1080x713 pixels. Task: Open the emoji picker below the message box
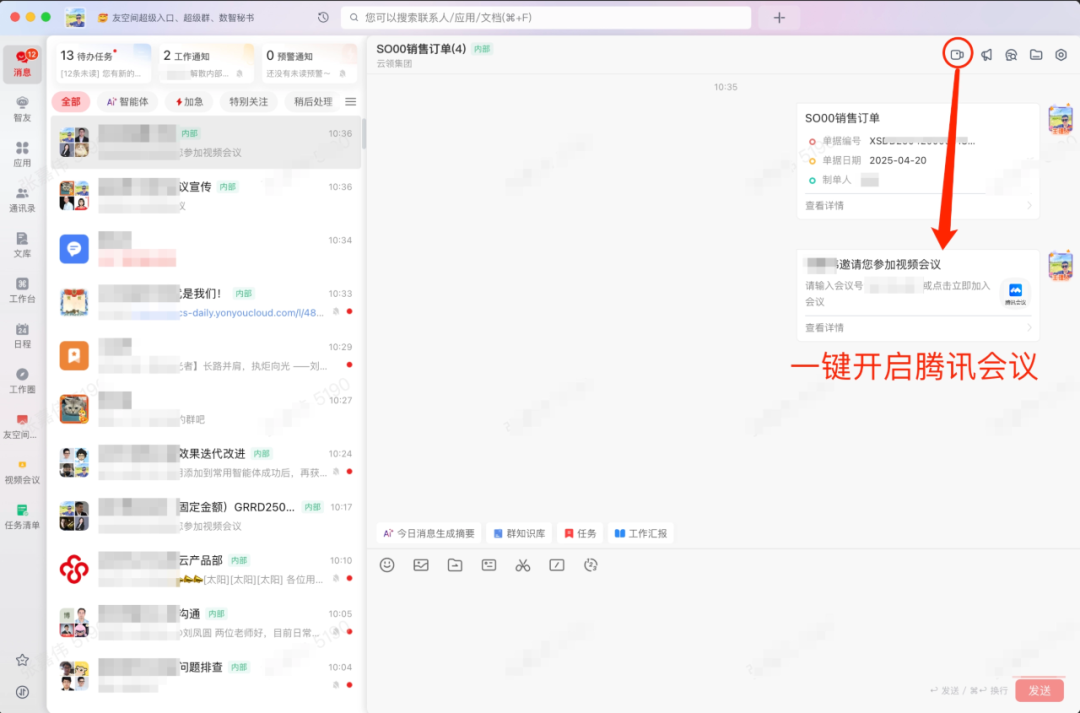(x=387, y=565)
